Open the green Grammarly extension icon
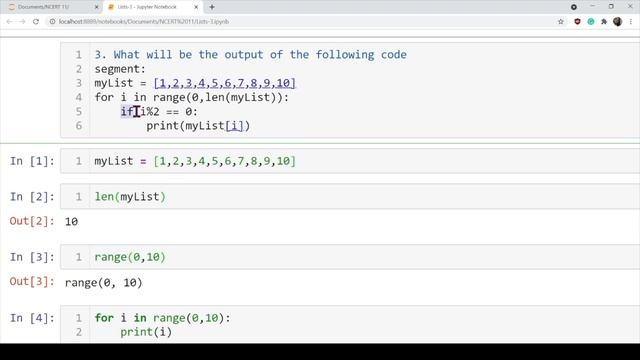640x360 pixels. [591, 22]
